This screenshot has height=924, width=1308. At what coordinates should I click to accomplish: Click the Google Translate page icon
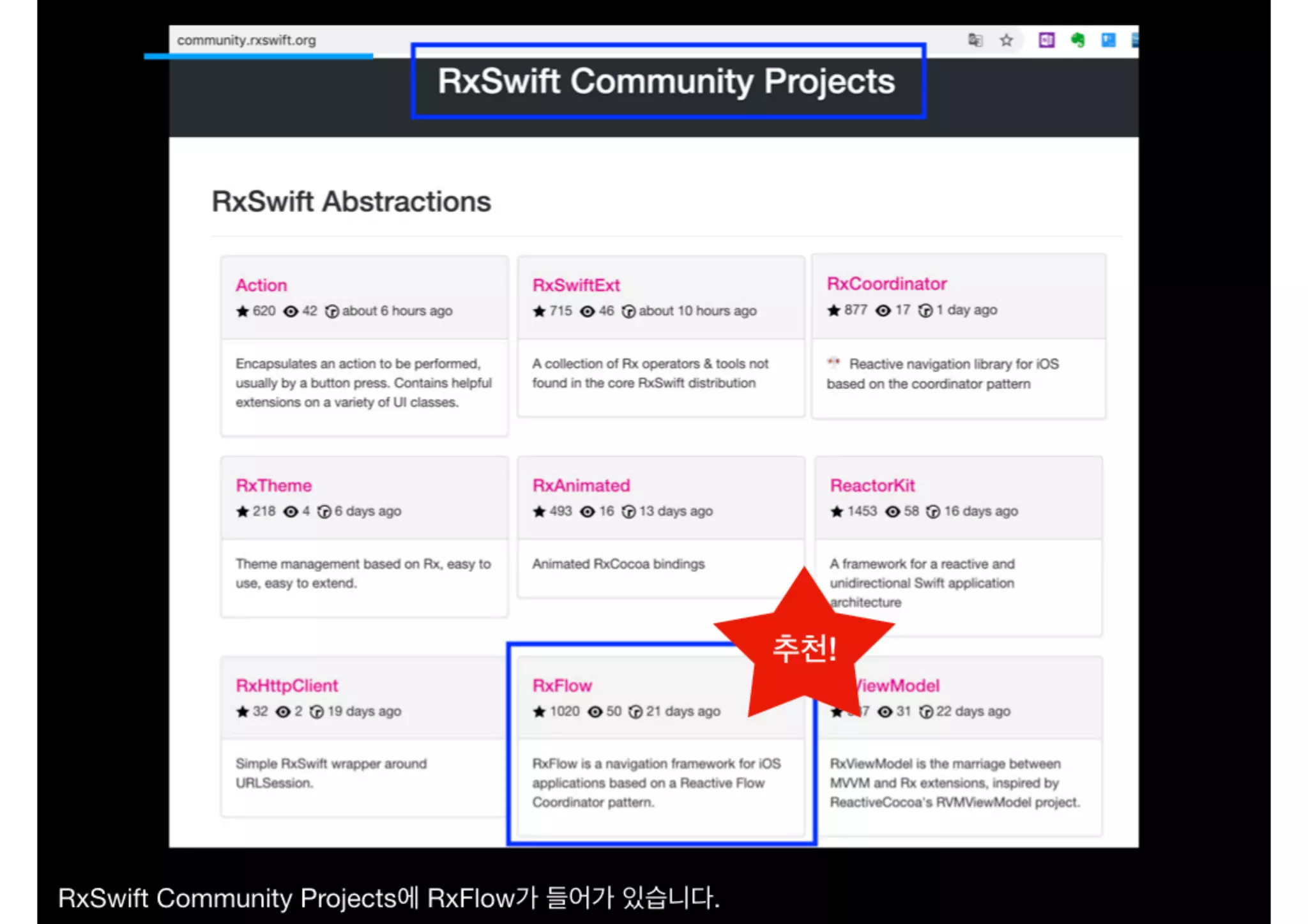point(975,40)
